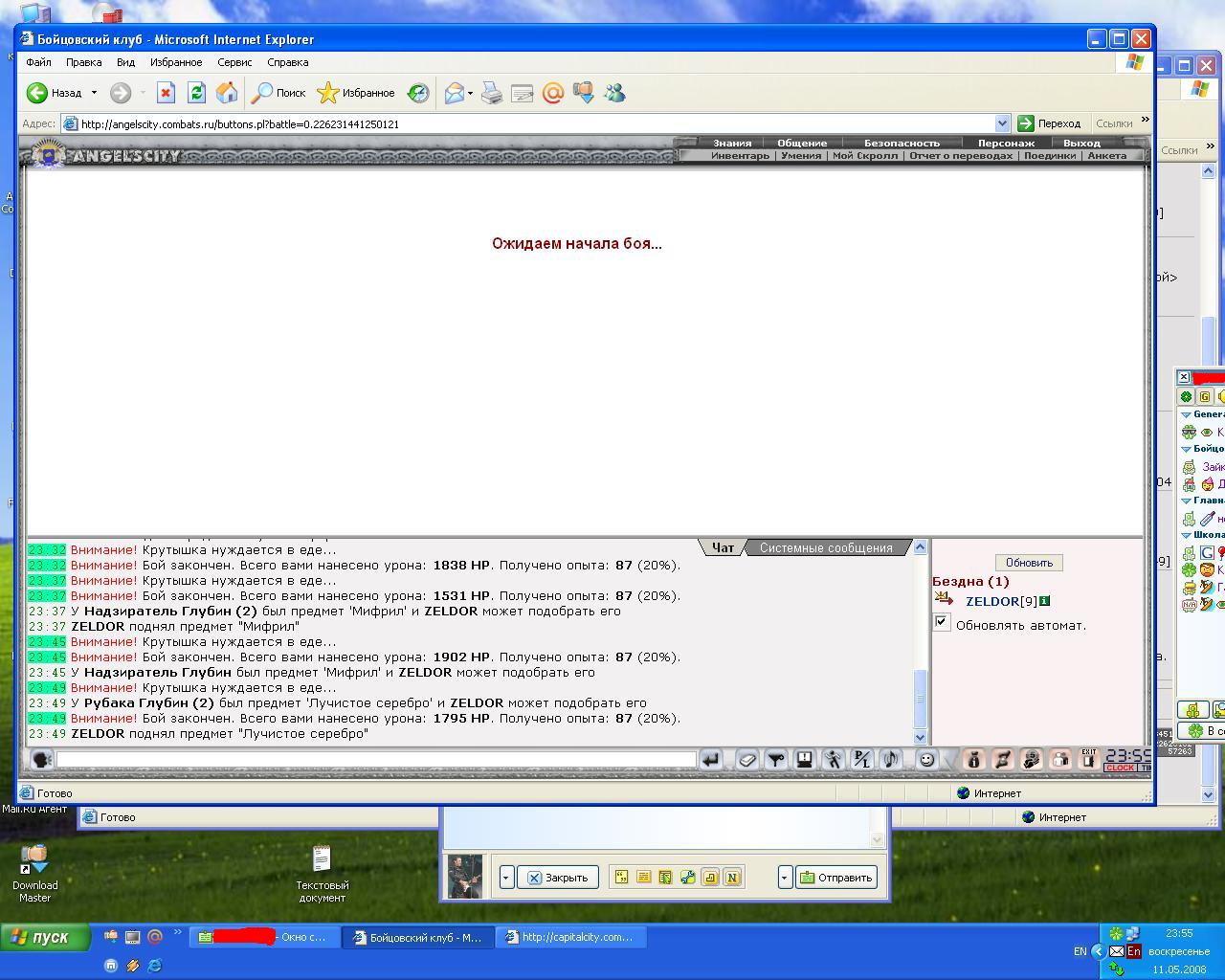Open the Безопасность game menu
The image size is (1225, 980).
point(902,144)
